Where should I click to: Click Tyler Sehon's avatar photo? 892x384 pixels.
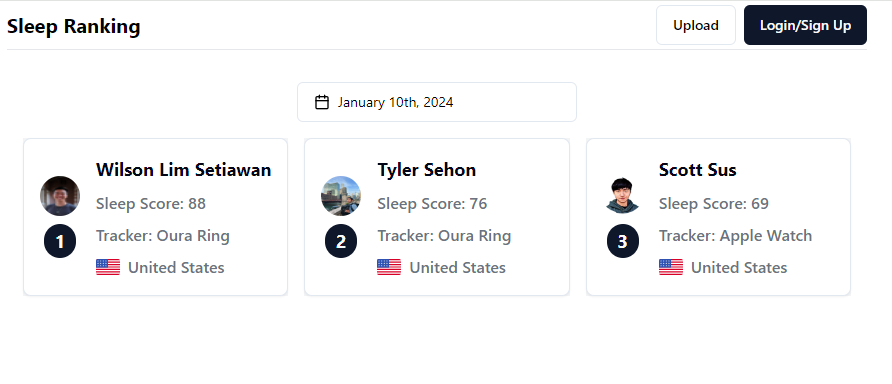click(x=341, y=196)
